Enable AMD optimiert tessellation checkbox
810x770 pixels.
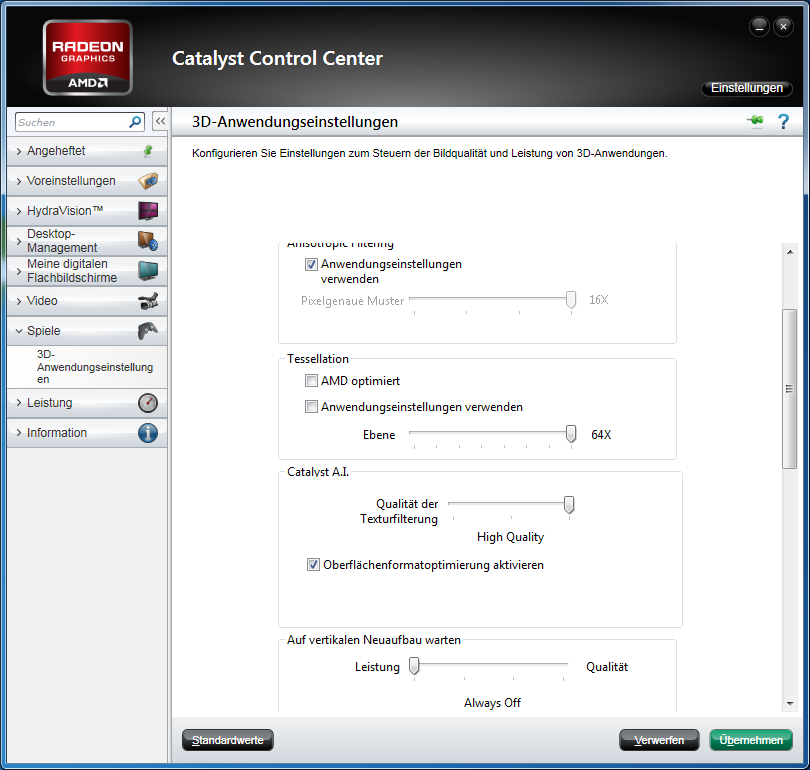[x=311, y=381]
